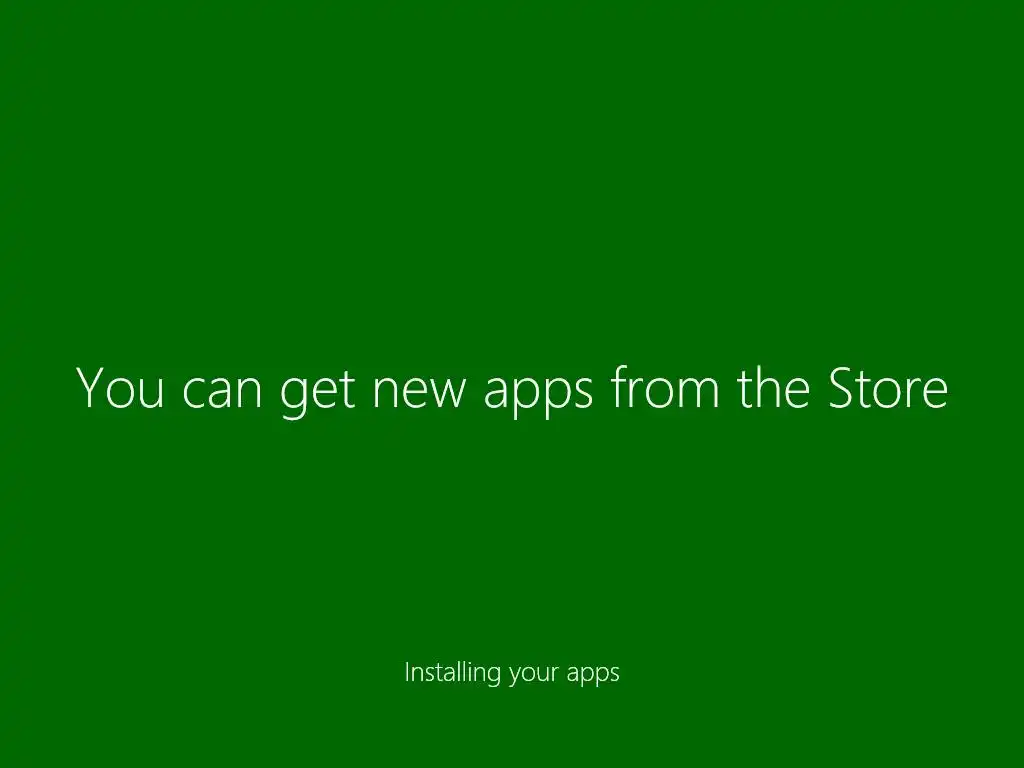Click the word "Installing" in the status line
Viewport: 1024px width, 768px height.
click(453, 673)
